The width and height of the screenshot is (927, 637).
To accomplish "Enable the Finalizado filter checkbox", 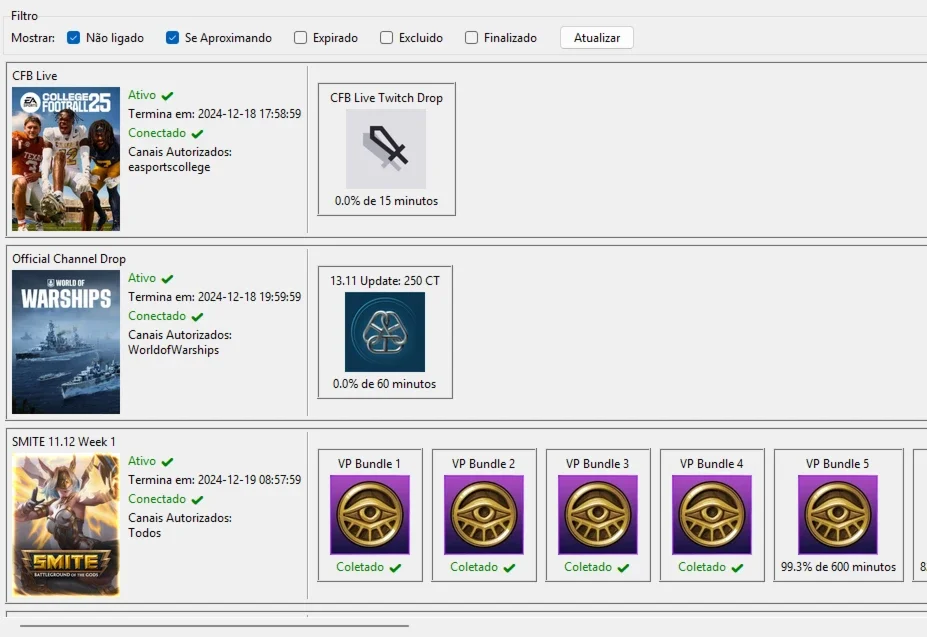I will click(x=471, y=38).
